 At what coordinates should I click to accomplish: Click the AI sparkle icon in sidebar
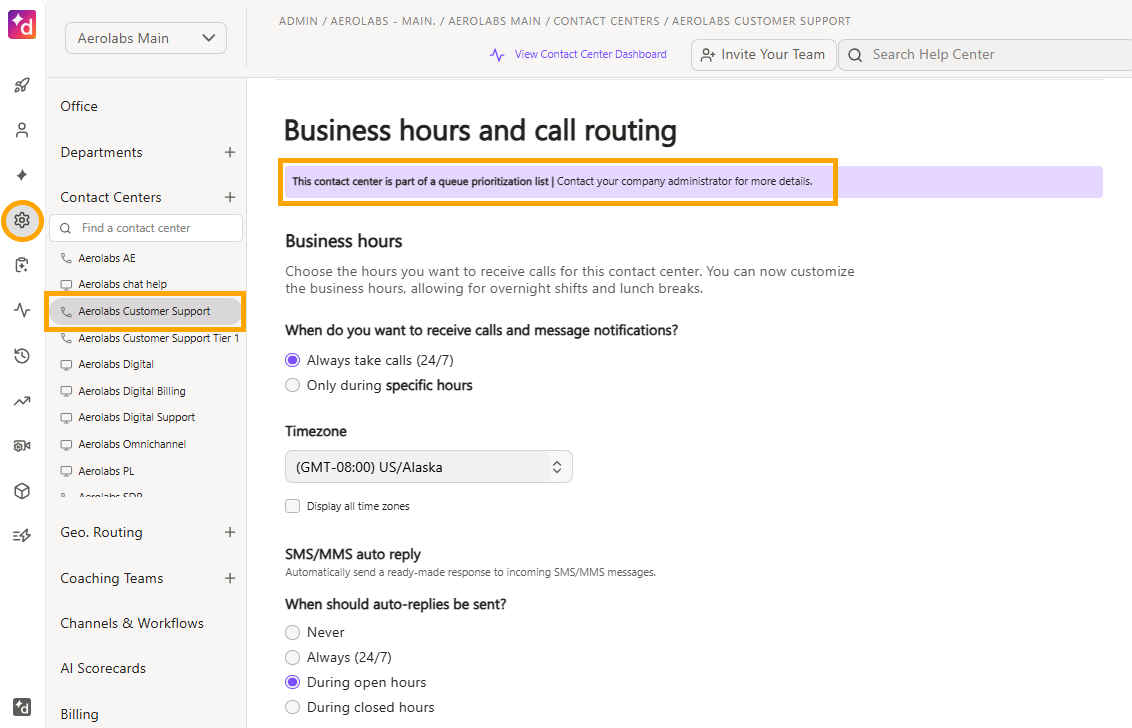[x=22, y=175]
